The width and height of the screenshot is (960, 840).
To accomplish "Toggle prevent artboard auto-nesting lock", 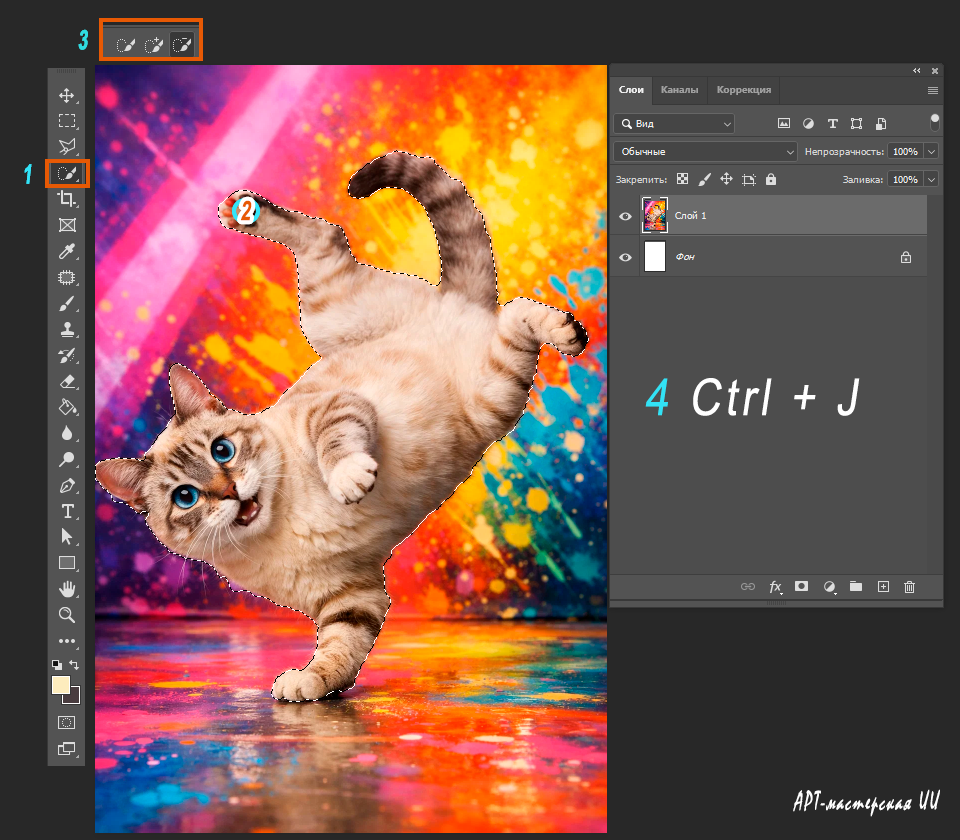I will click(x=749, y=179).
